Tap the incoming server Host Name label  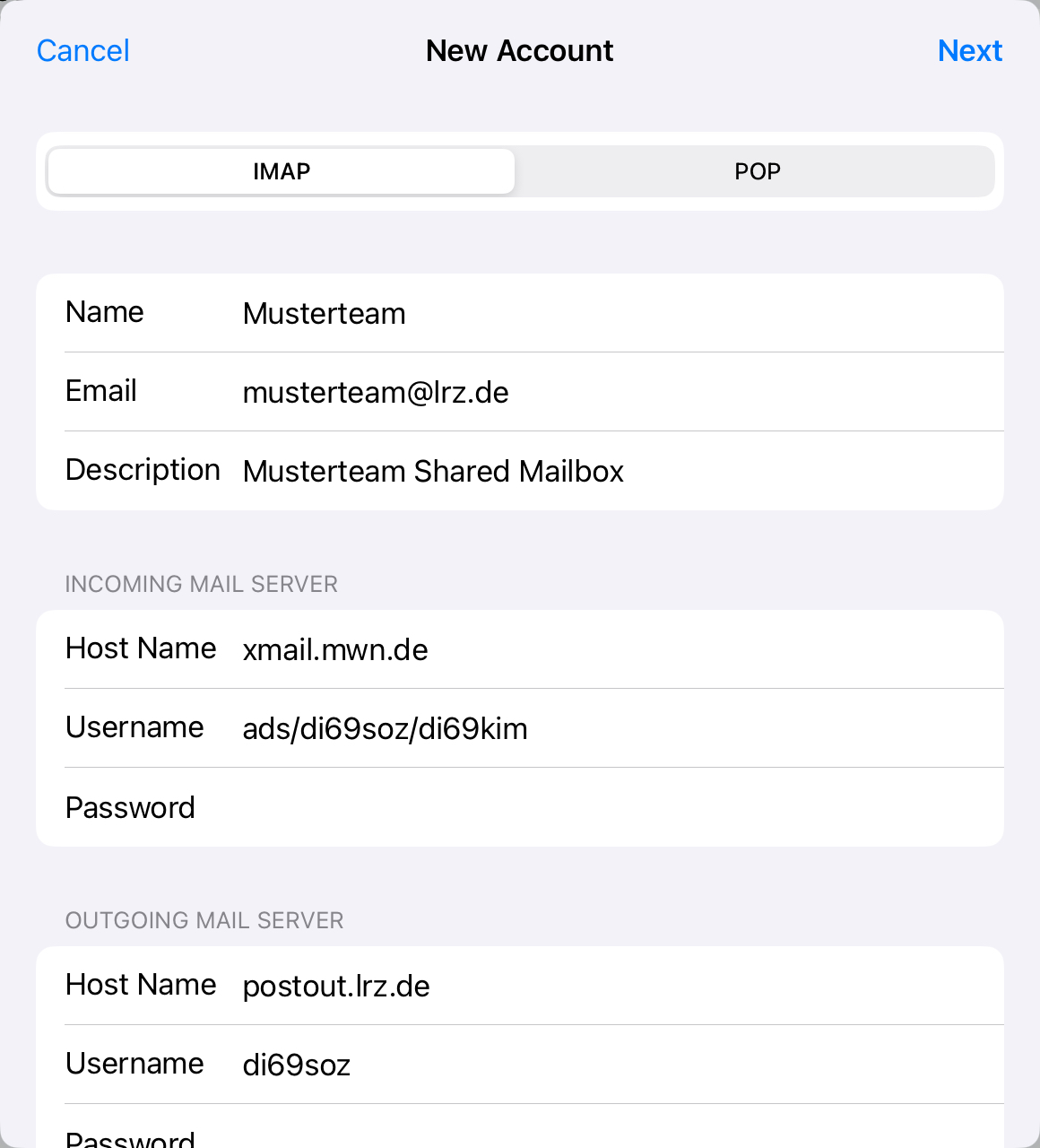[141, 648]
